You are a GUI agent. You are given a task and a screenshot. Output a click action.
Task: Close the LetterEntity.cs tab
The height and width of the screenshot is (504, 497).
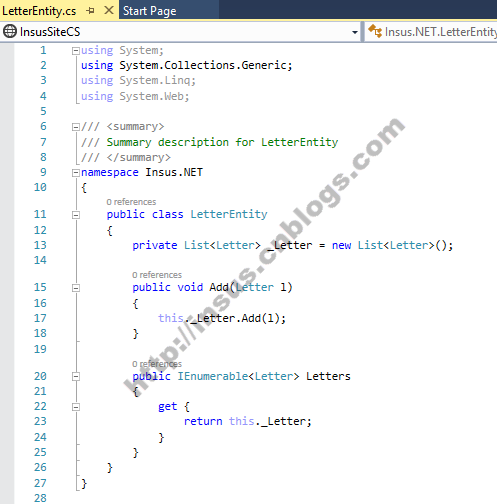(108, 11)
